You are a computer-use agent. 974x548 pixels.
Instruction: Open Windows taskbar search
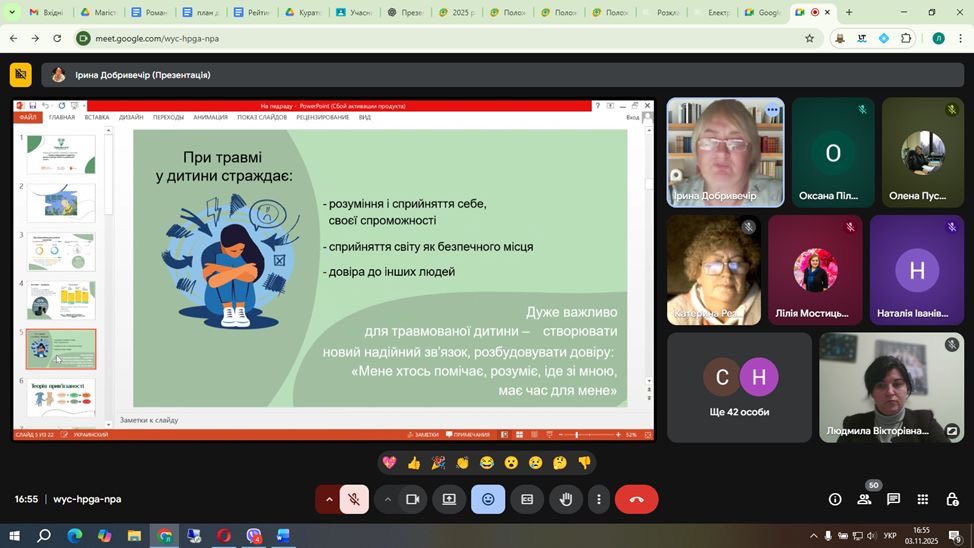(x=43, y=536)
